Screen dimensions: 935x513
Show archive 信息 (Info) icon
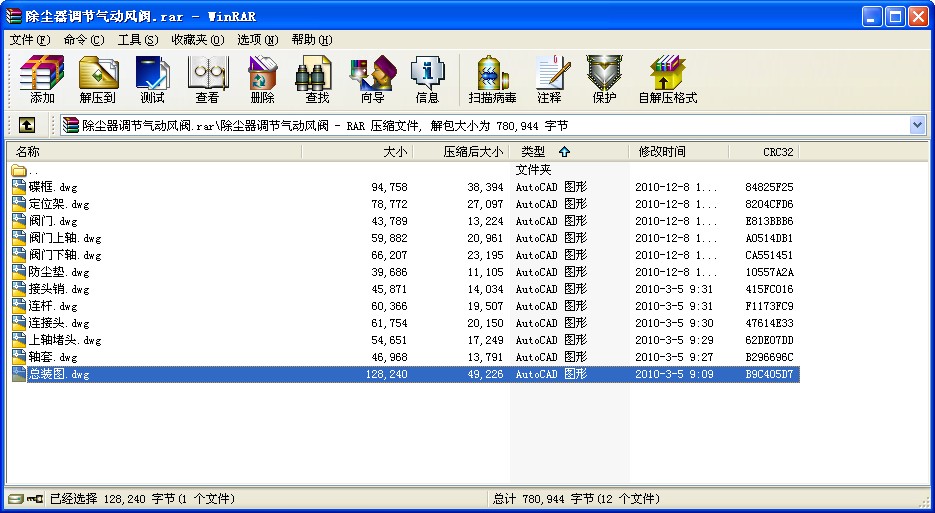tap(427, 79)
